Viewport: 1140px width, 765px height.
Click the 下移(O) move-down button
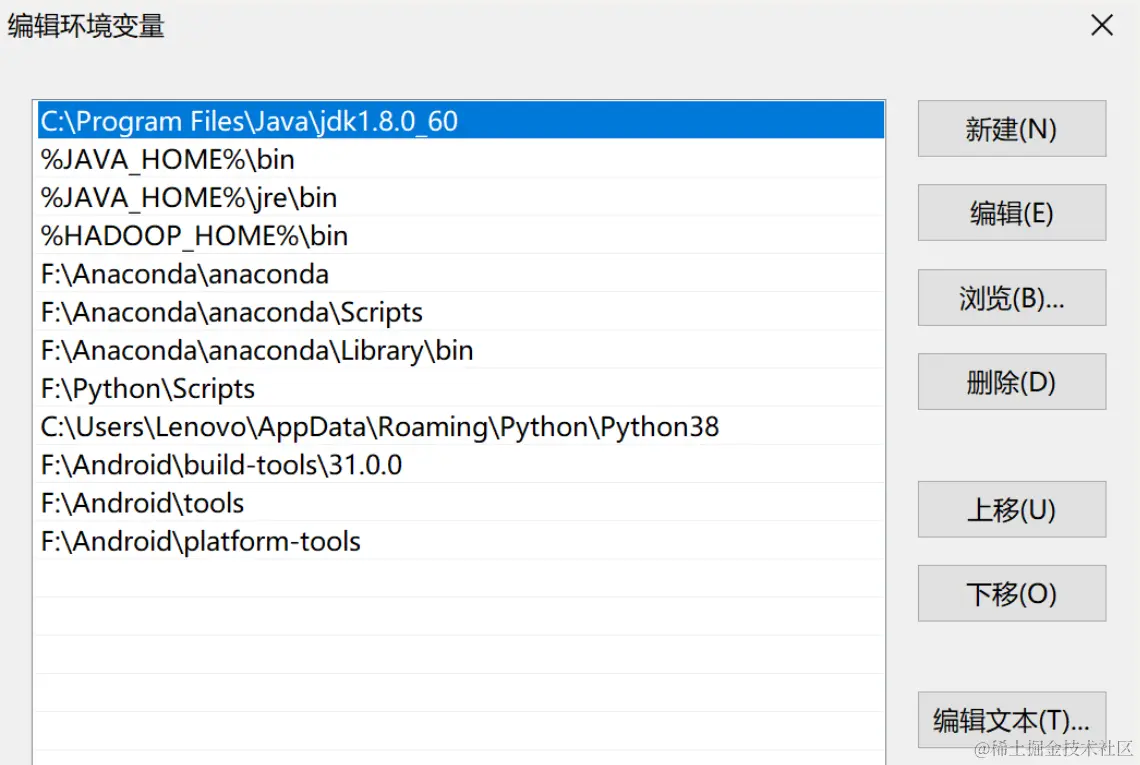[x=1011, y=593]
